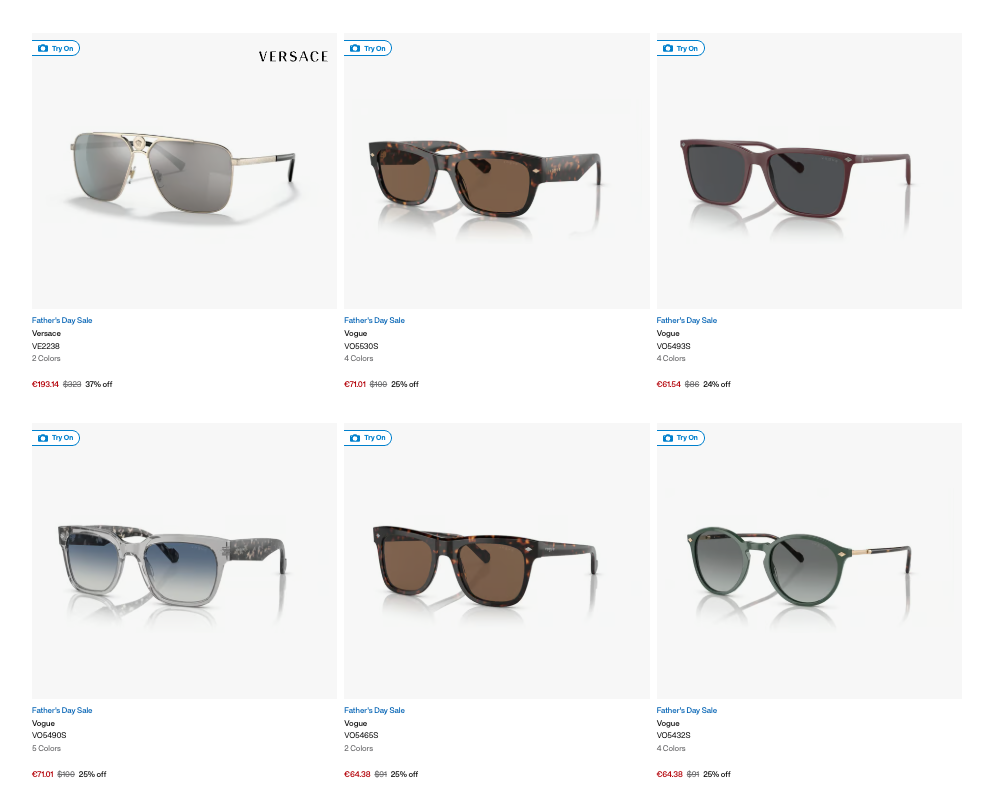Open Try On for Vogue VO5530S
The image size is (993, 810).
pyautogui.click(x=368, y=48)
